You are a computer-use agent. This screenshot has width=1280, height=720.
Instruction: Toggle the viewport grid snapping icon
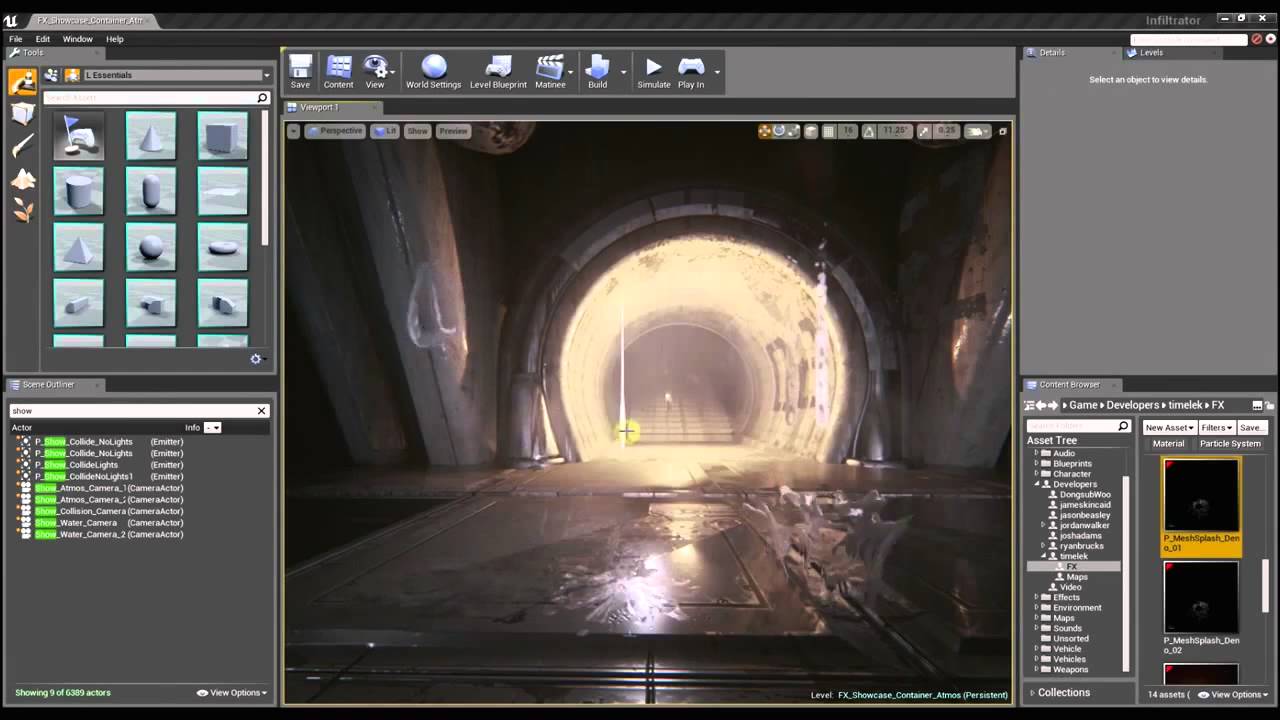(x=828, y=131)
